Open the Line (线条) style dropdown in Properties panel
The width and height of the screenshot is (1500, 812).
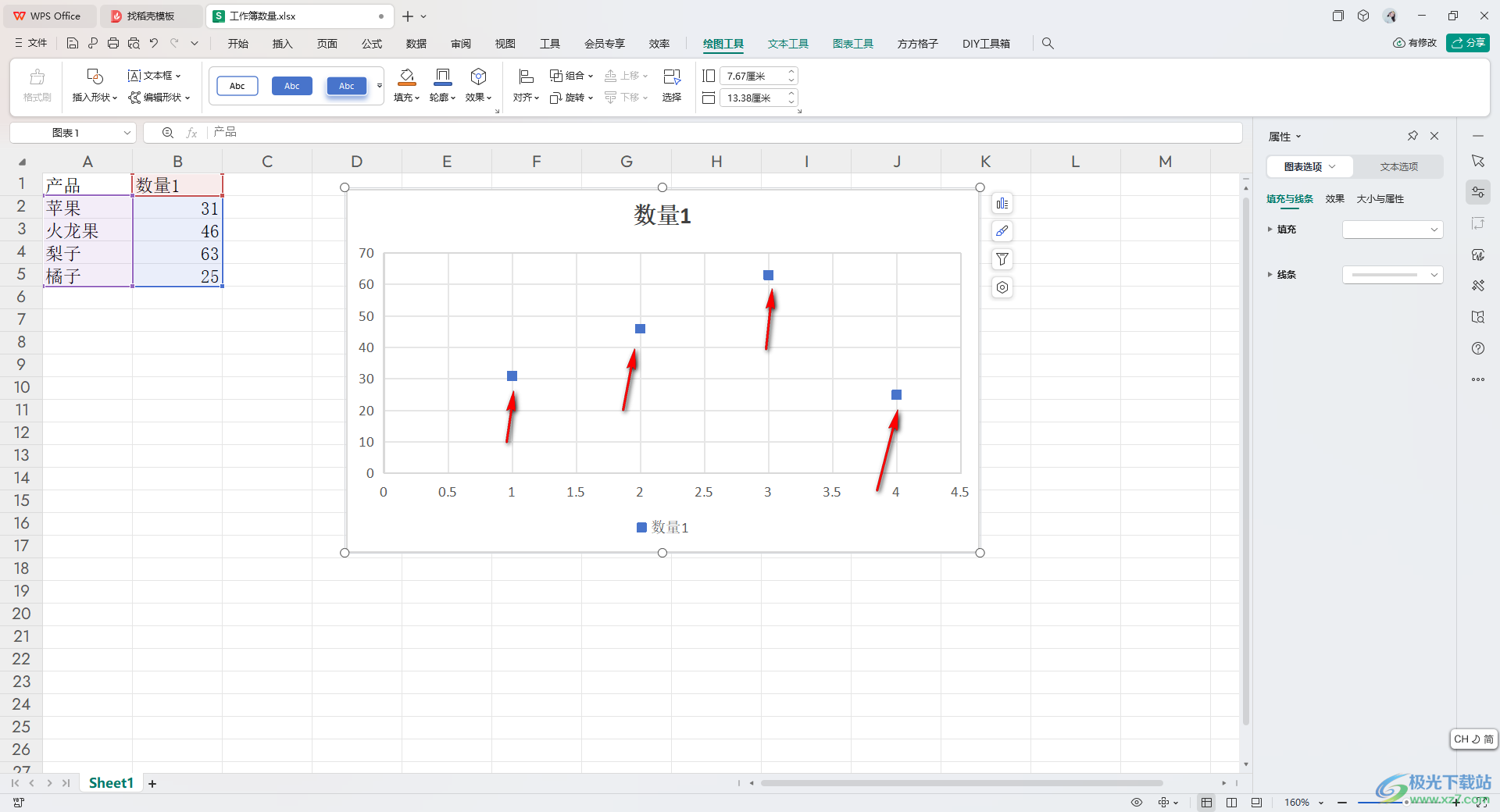1393,275
